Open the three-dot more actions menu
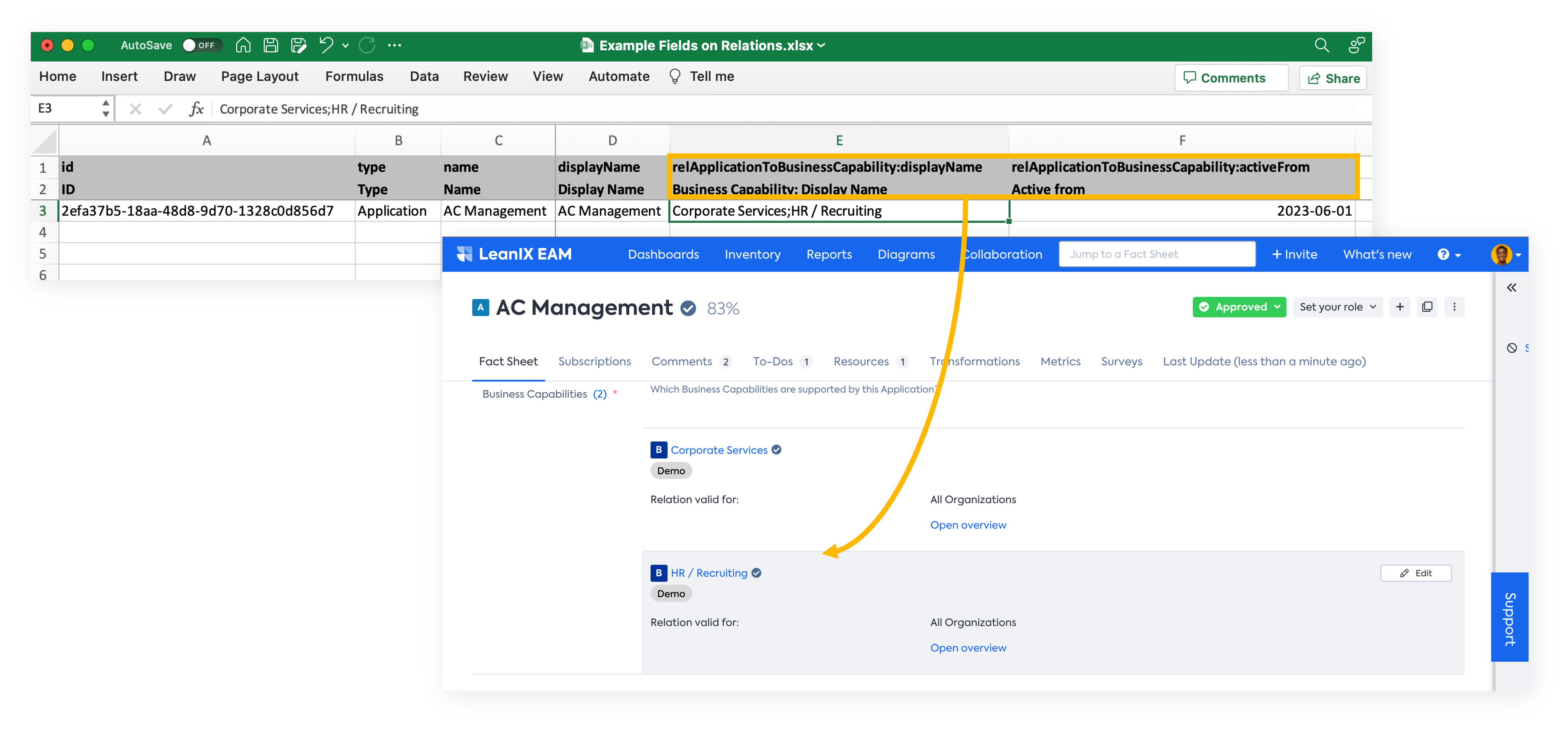1568x730 pixels. [x=1454, y=307]
